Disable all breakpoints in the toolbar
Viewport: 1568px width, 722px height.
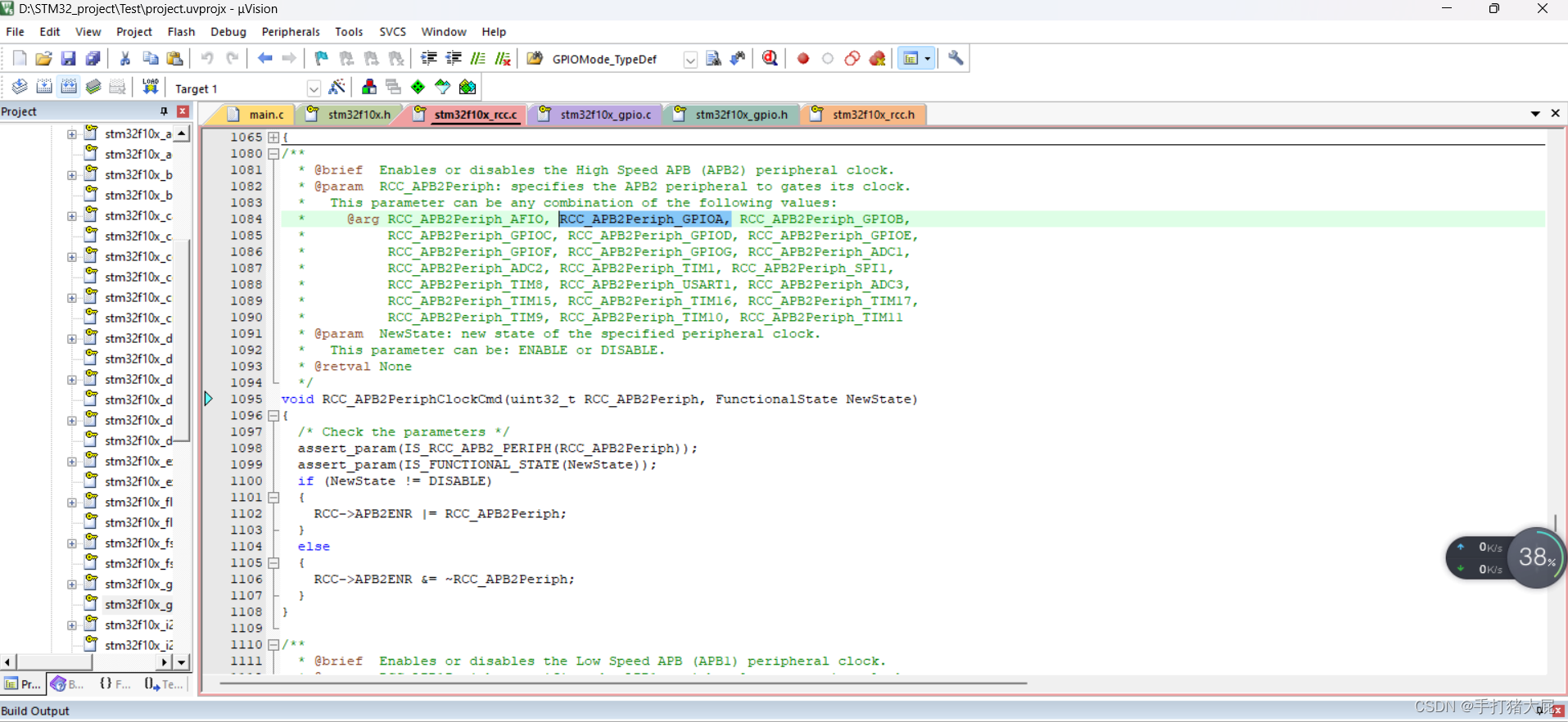point(852,58)
